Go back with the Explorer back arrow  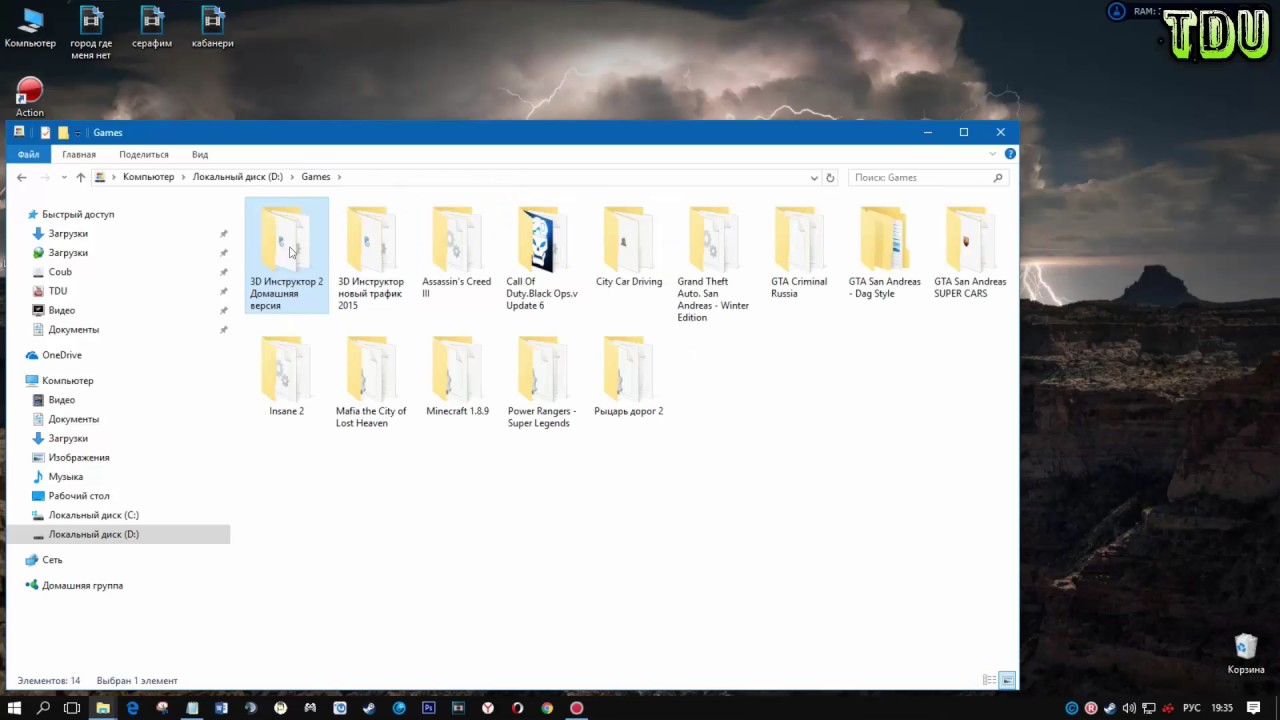coord(22,177)
